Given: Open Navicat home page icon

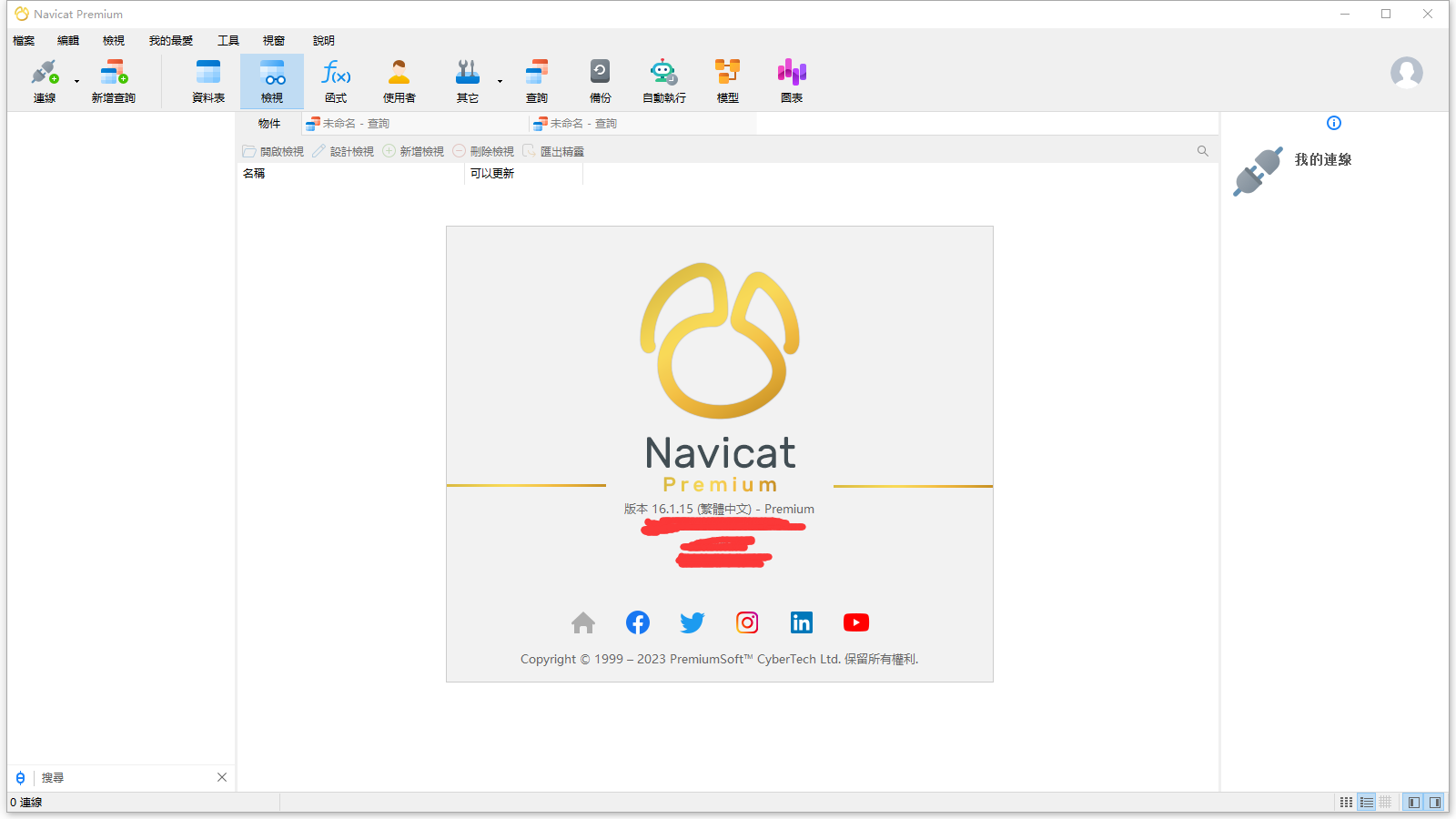Looking at the screenshot, I should 583,622.
